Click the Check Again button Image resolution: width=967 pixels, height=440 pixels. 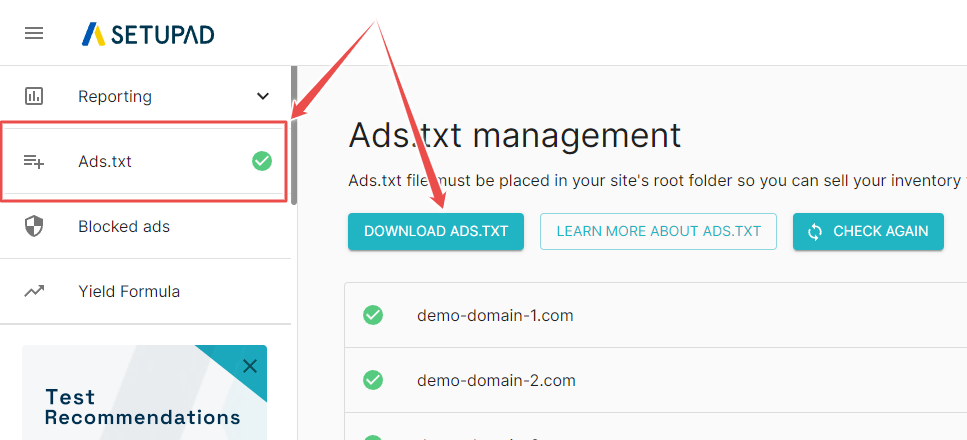(868, 231)
